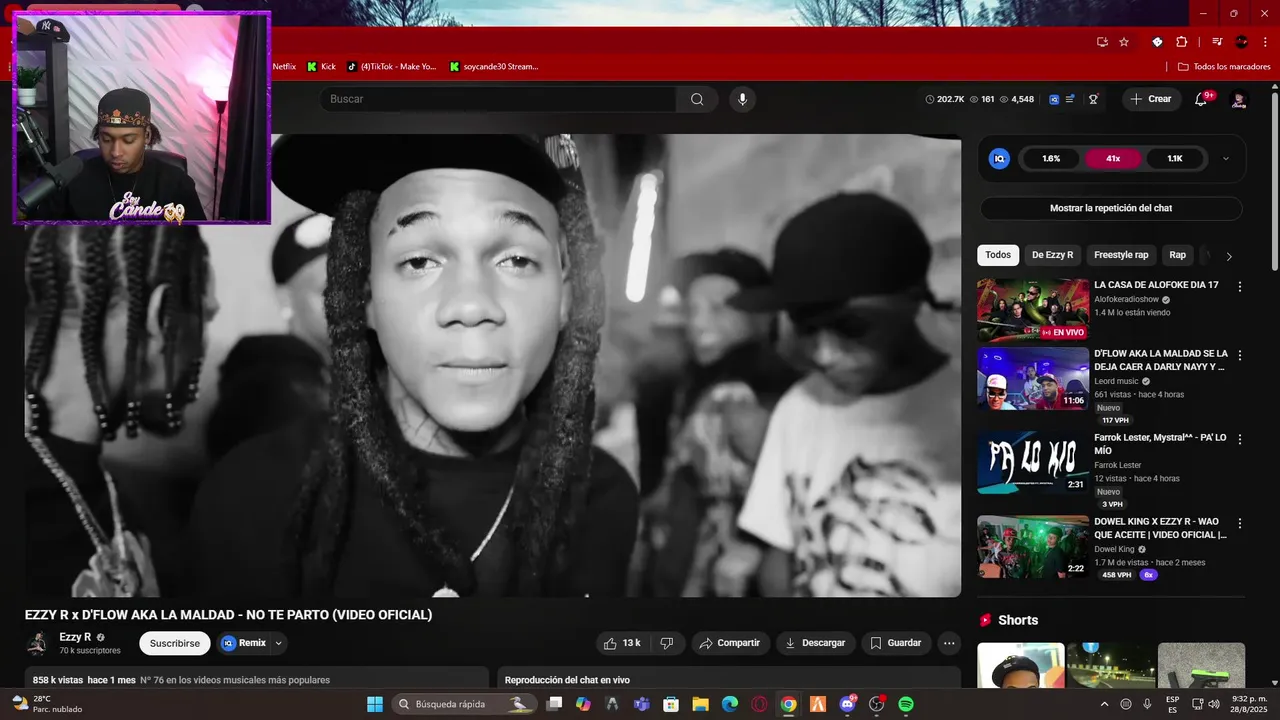The image size is (1280, 720).
Task: Click the Búsqueda rápida taskbar search
Action: point(463,704)
